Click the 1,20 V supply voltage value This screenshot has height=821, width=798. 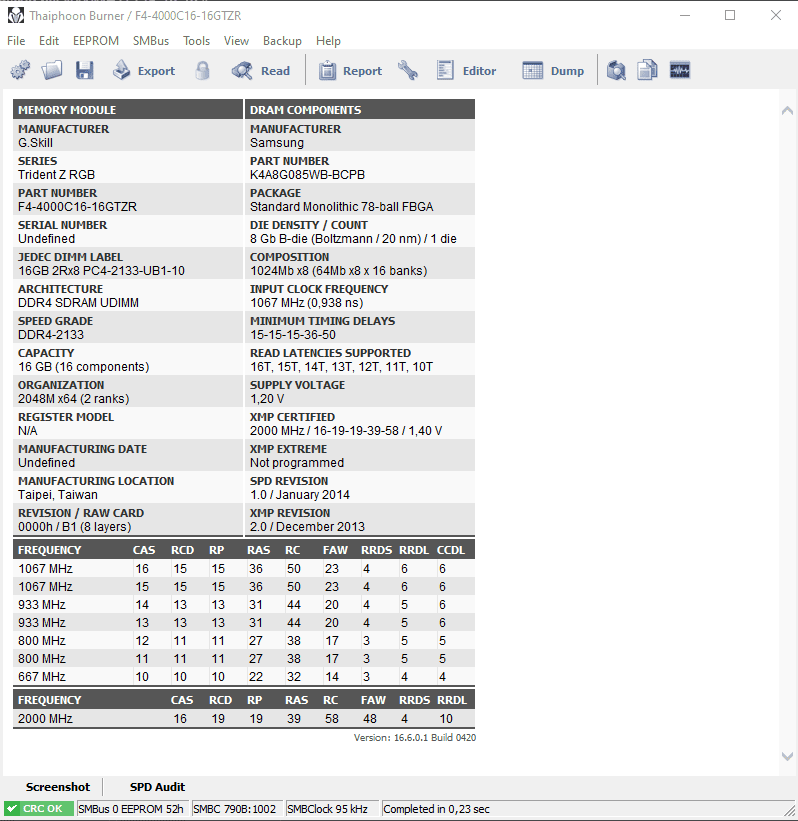(267, 399)
